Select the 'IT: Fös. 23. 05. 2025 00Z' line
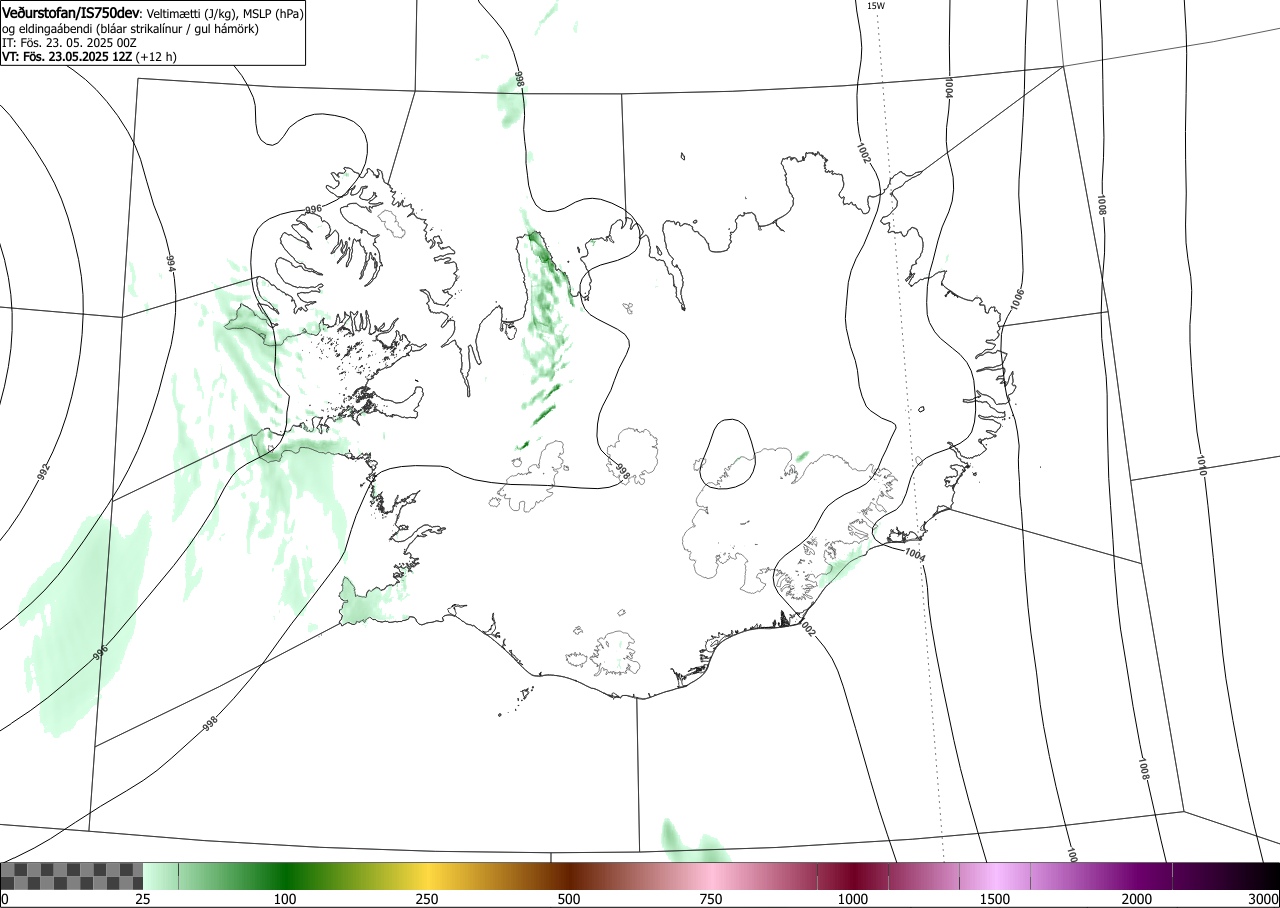 pos(69,43)
